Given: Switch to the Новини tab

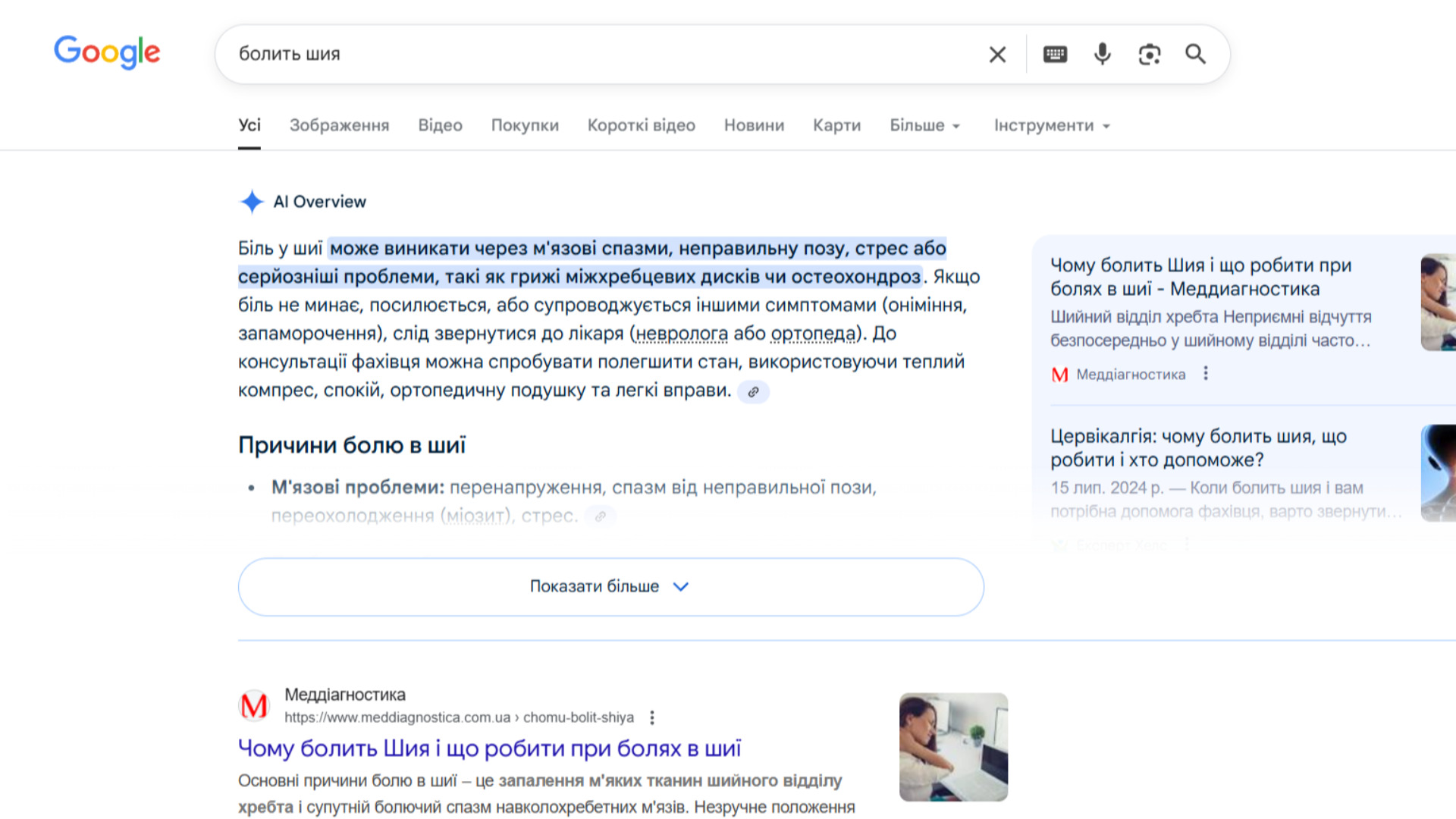Looking at the screenshot, I should 754,125.
